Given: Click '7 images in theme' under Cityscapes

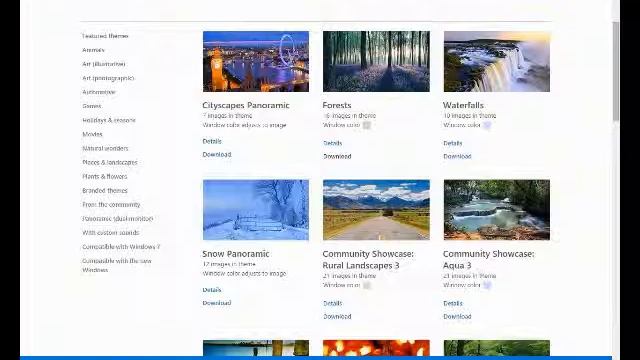Looking at the screenshot, I should point(227,116).
